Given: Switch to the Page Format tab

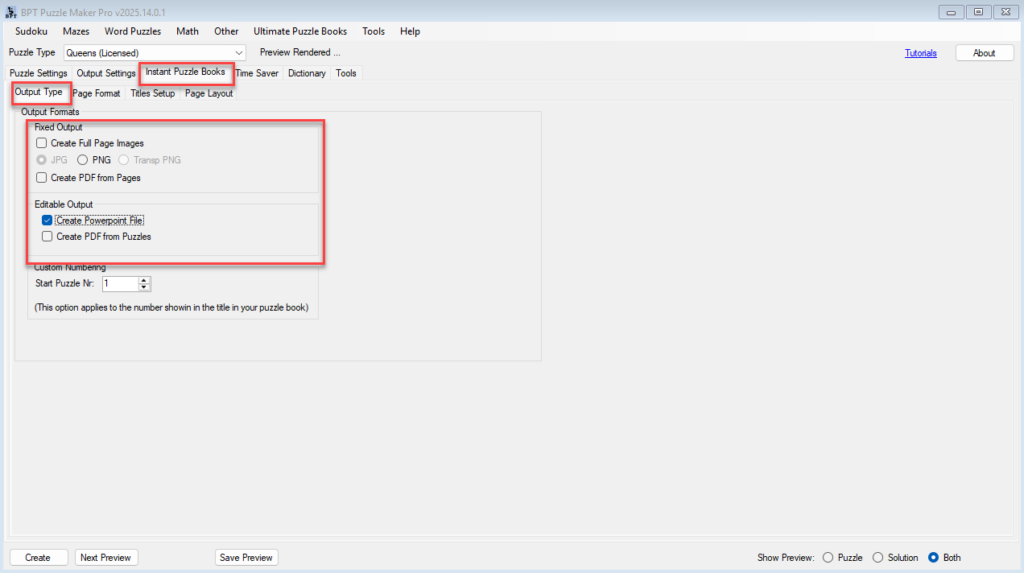Looking at the screenshot, I should 96,94.
